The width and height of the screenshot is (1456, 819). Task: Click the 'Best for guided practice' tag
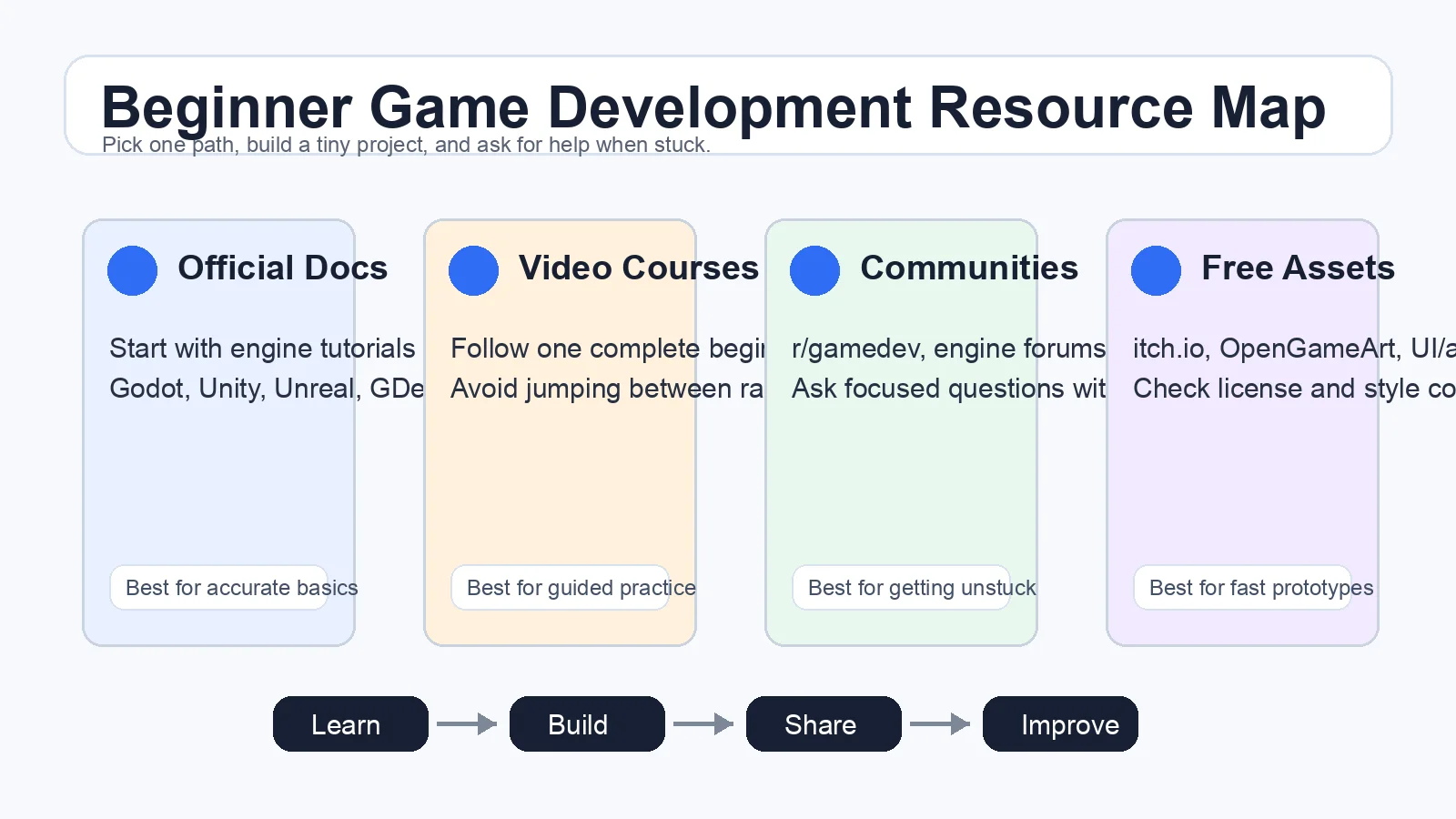point(560,588)
